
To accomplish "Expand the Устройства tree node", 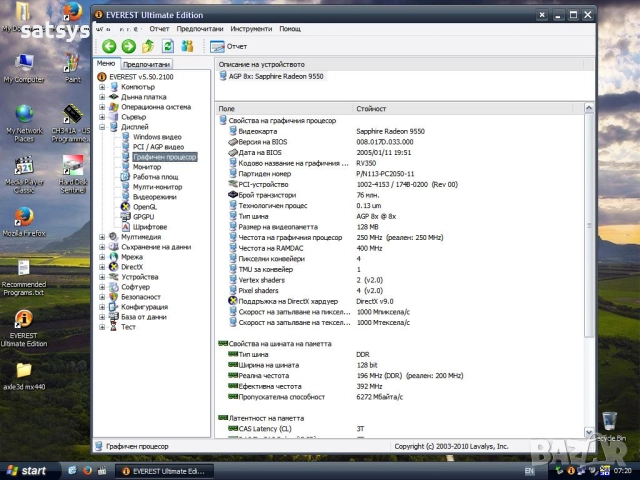I will coord(102,277).
